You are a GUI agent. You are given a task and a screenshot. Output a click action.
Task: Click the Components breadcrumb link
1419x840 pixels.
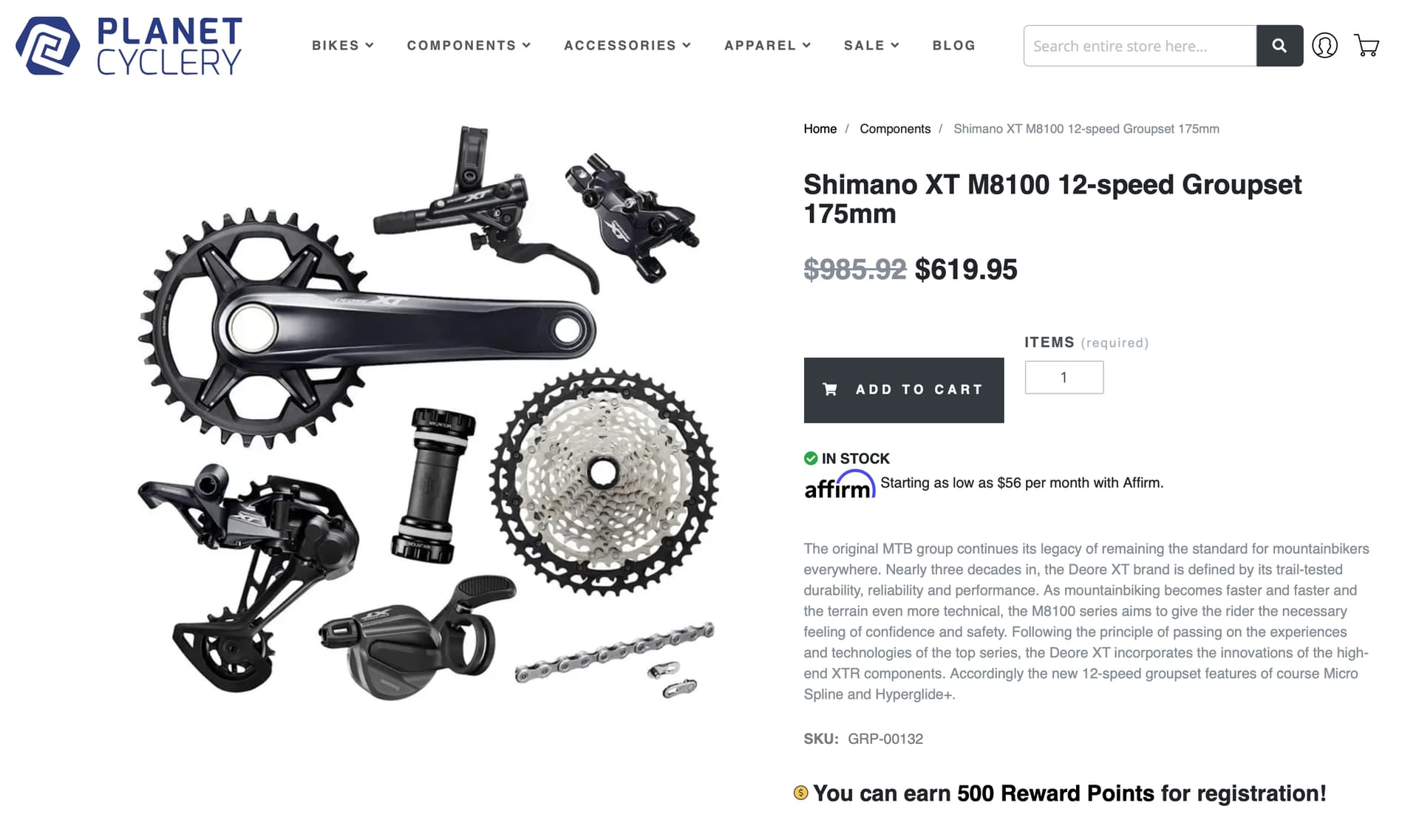pos(895,129)
